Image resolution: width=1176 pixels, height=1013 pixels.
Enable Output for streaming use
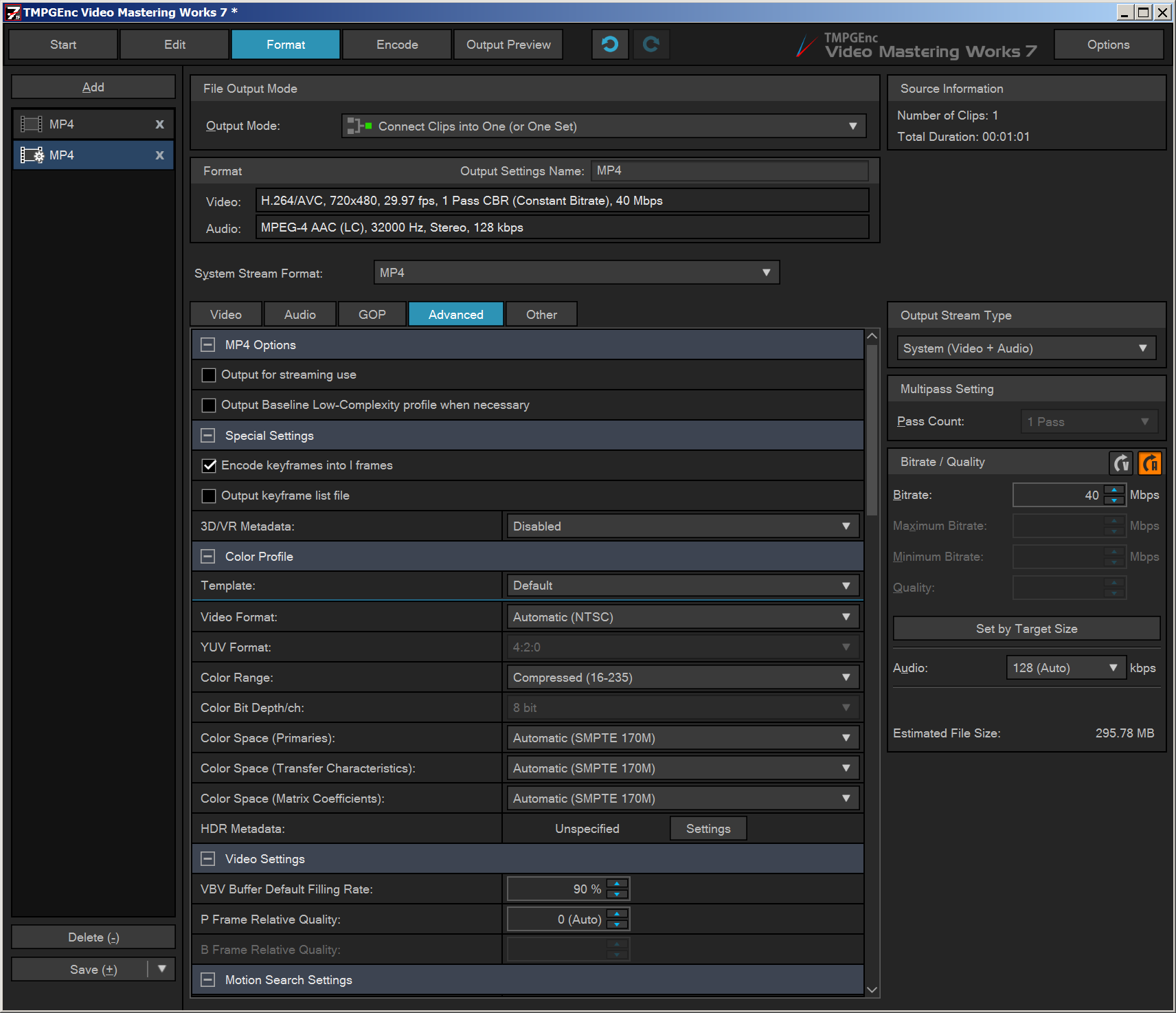click(x=209, y=375)
